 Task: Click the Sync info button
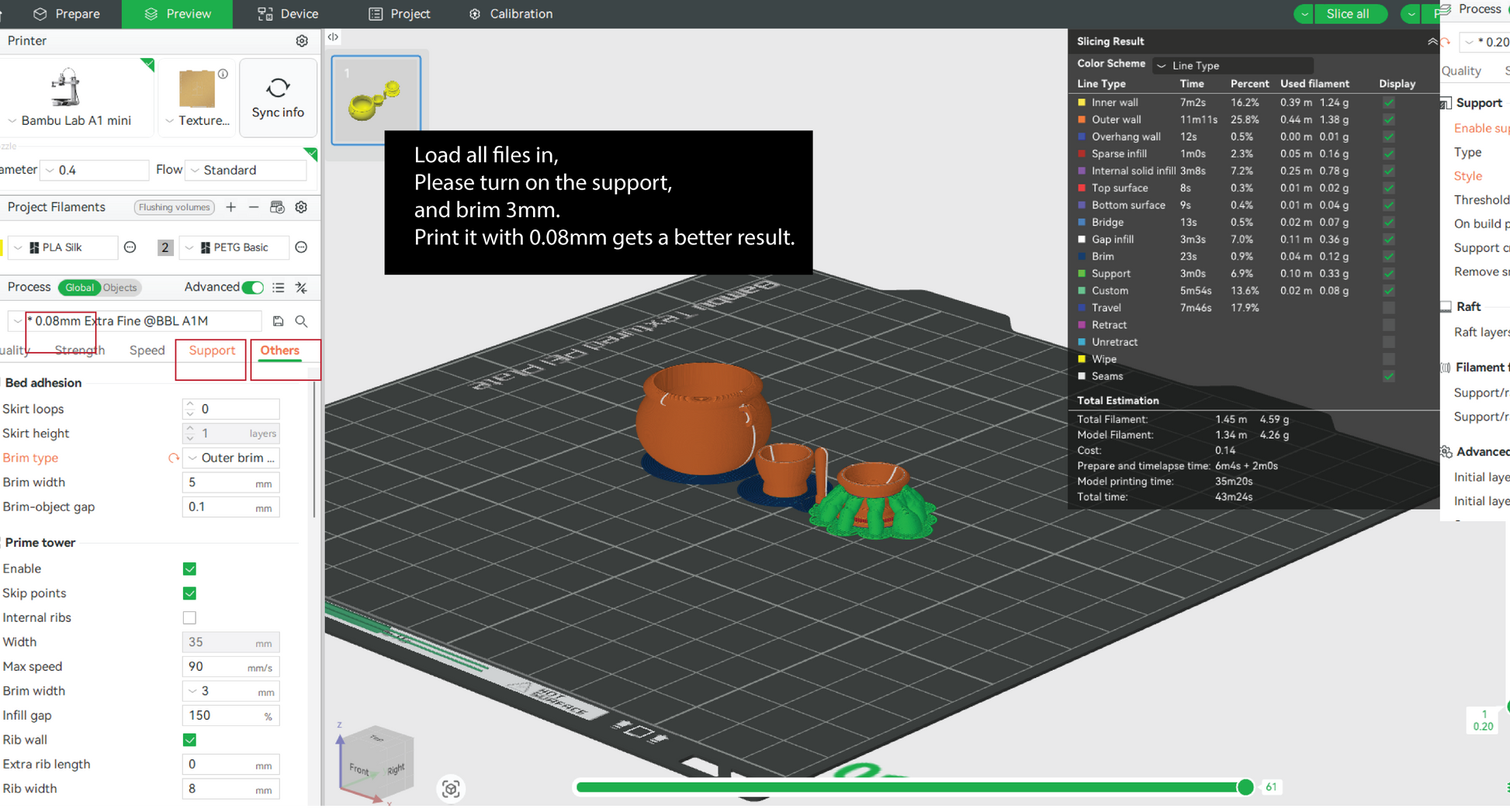(x=278, y=98)
